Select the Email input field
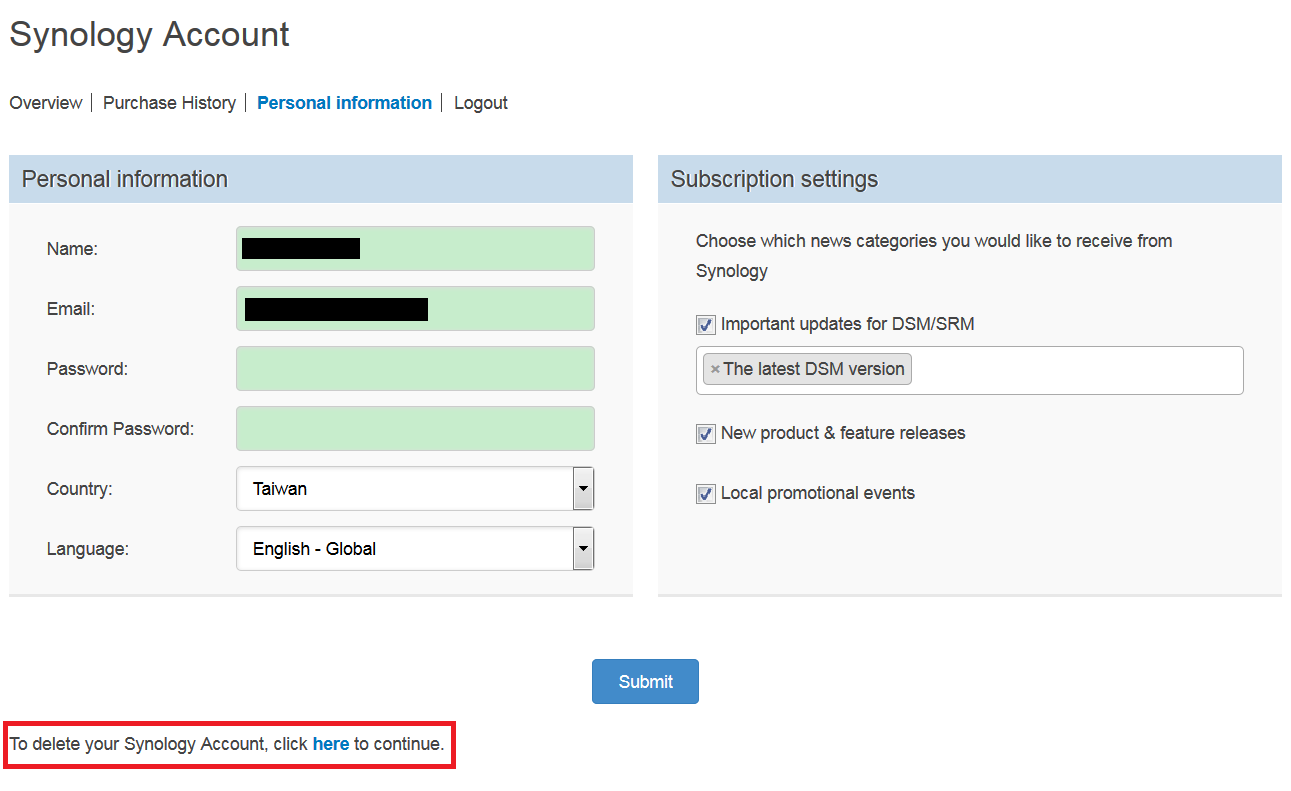The height and width of the screenshot is (791, 1291). tap(415, 309)
